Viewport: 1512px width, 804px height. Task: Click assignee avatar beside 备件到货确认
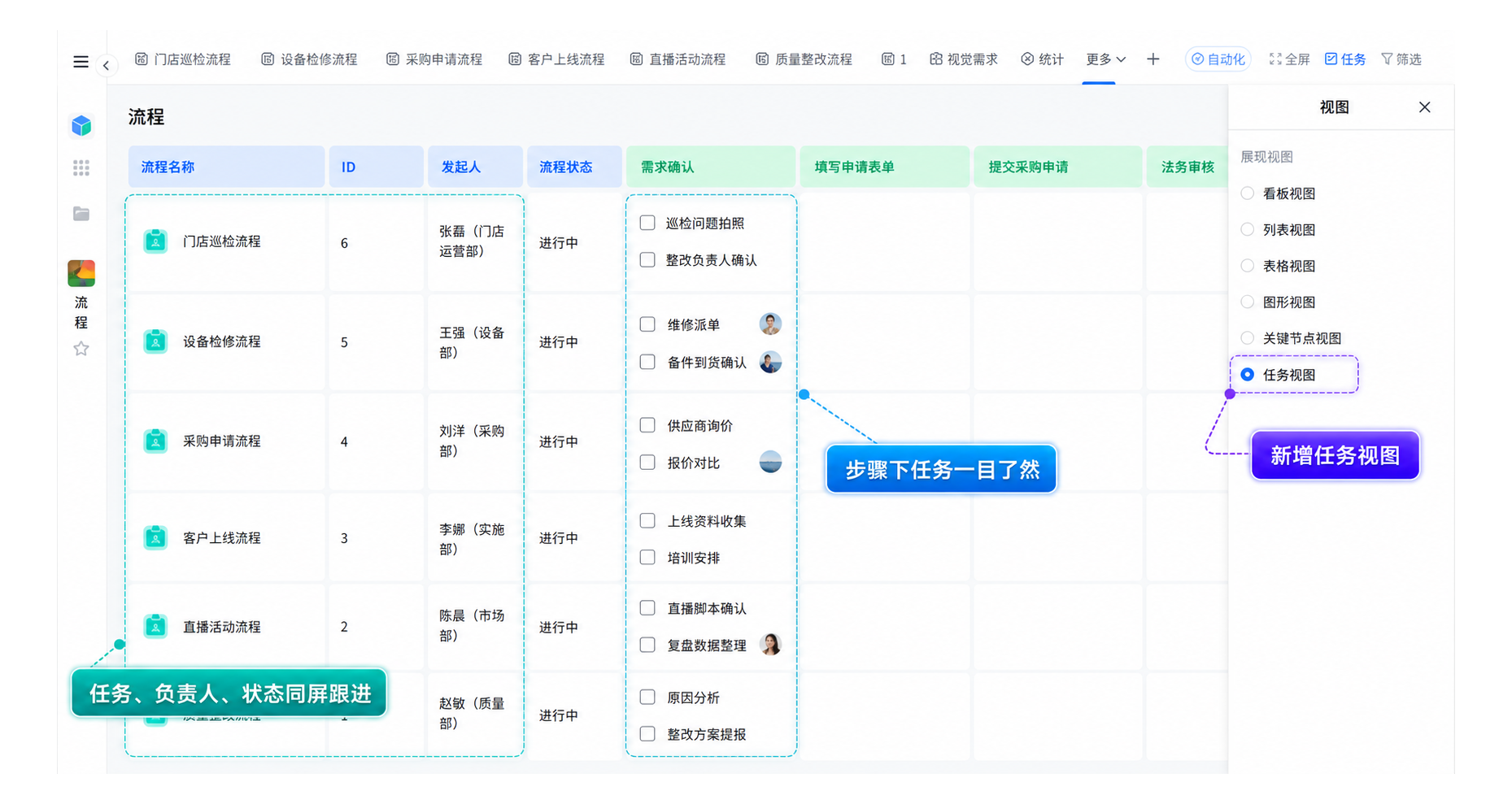(x=770, y=362)
